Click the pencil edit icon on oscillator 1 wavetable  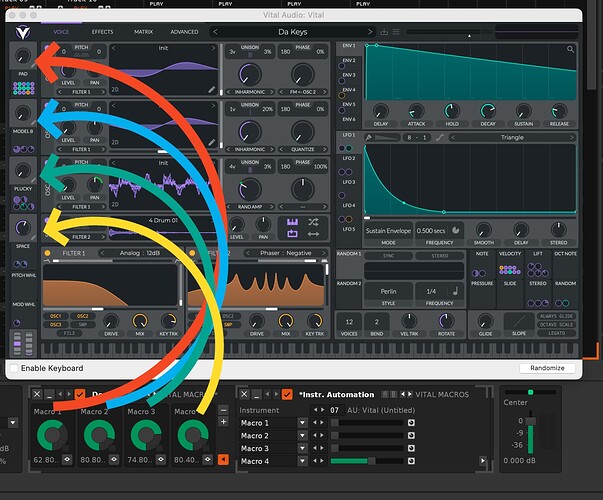click(x=212, y=90)
